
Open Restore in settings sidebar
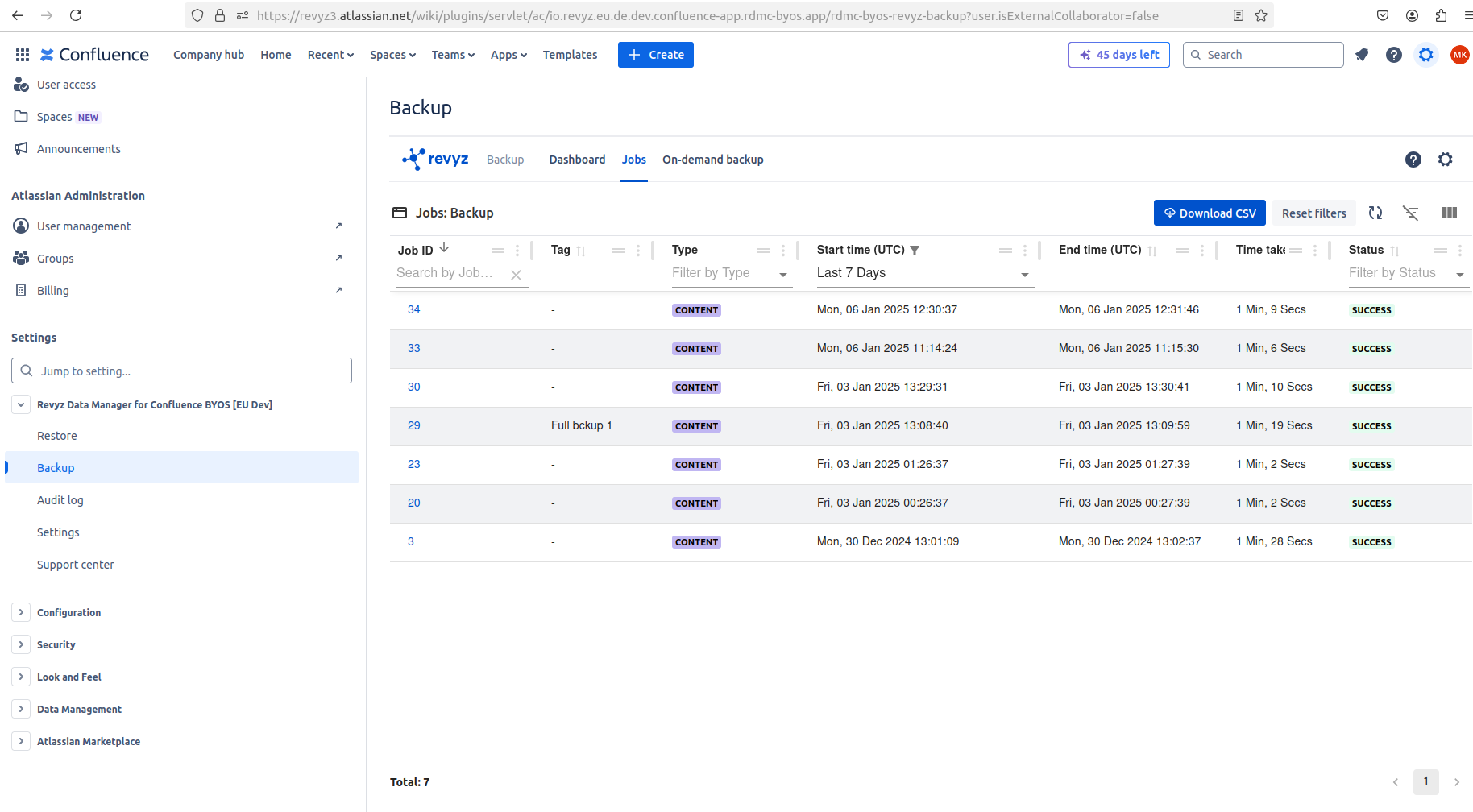pyautogui.click(x=57, y=436)
